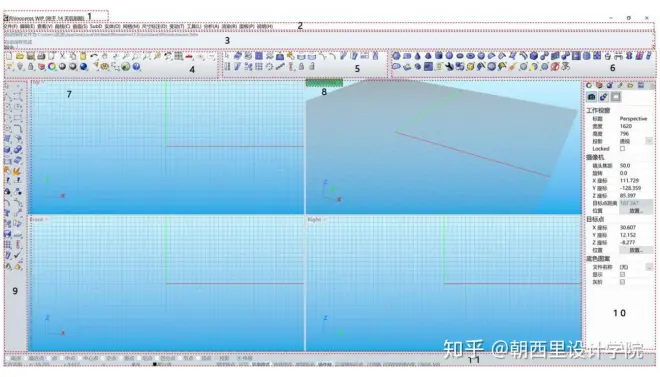Screen dimensions: 660x377
Task: Open the 曲线(C) menu
Action: pos(62,26)
